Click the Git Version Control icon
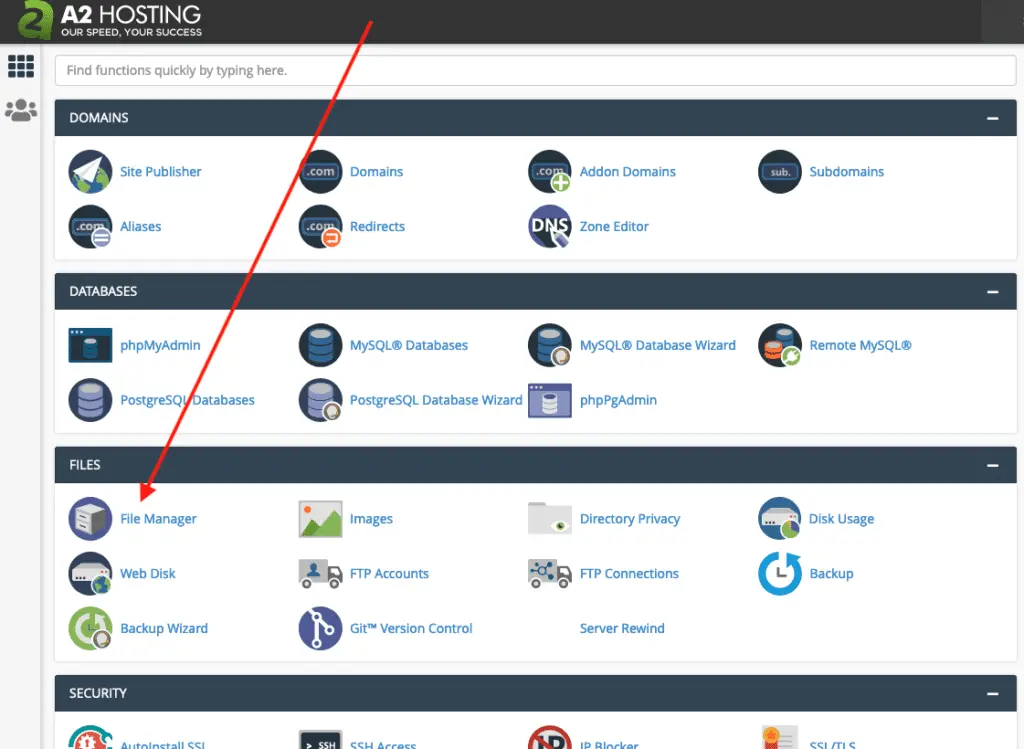 click(x=320, y=628)
